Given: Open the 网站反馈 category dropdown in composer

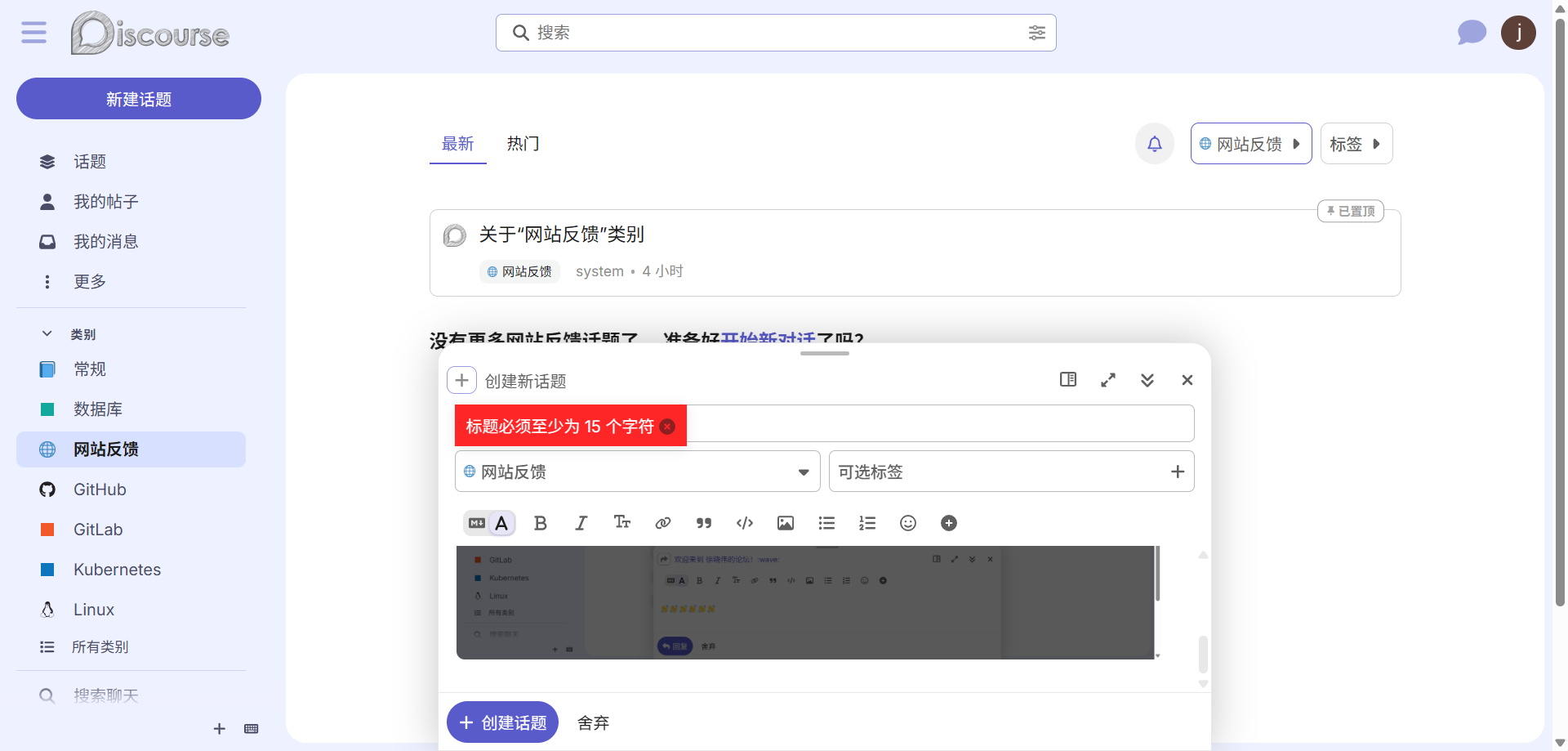Looking at the screenshot, I should (x=637, y=472).
